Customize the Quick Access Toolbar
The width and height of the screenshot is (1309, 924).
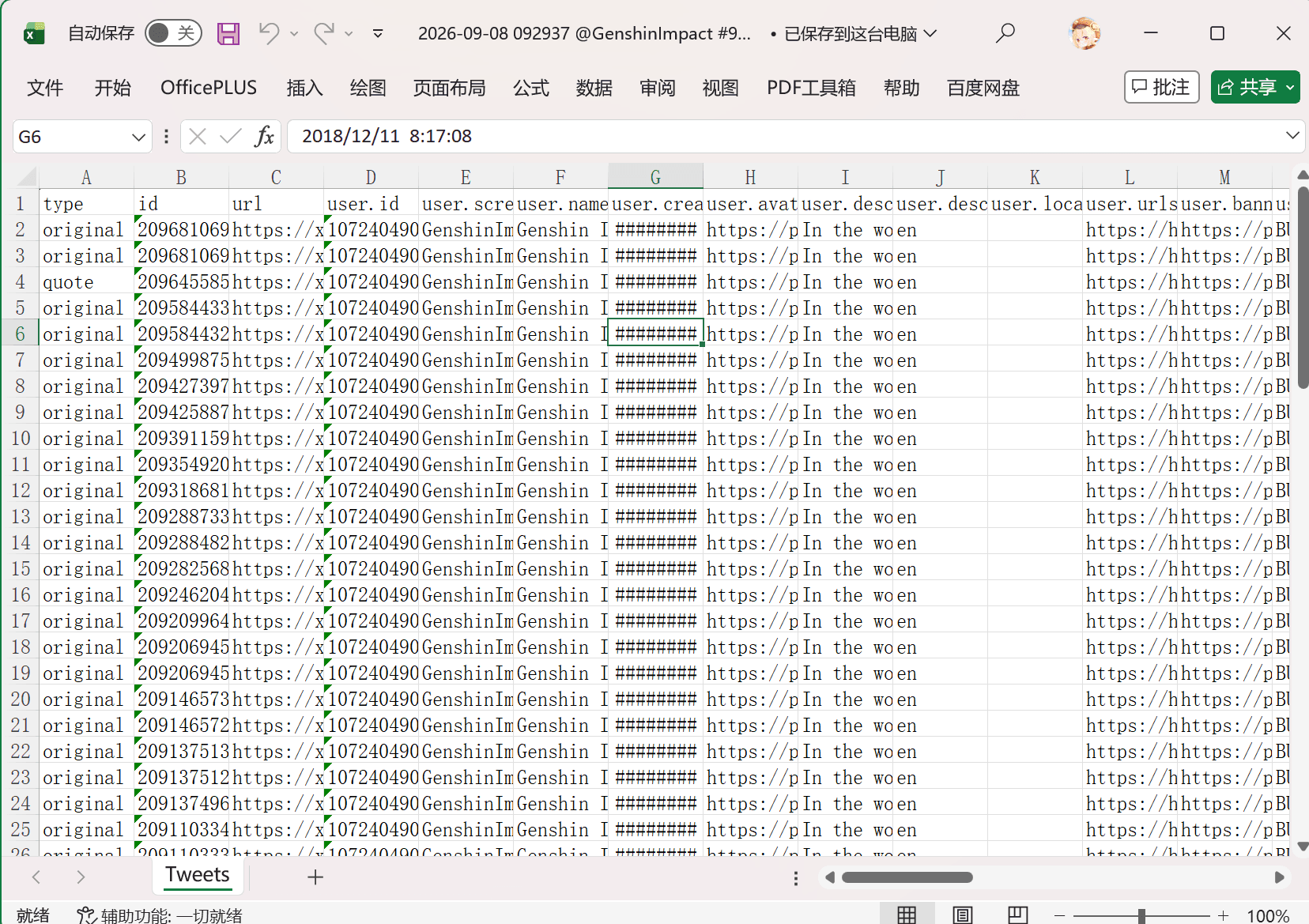(x=378, y=34)
